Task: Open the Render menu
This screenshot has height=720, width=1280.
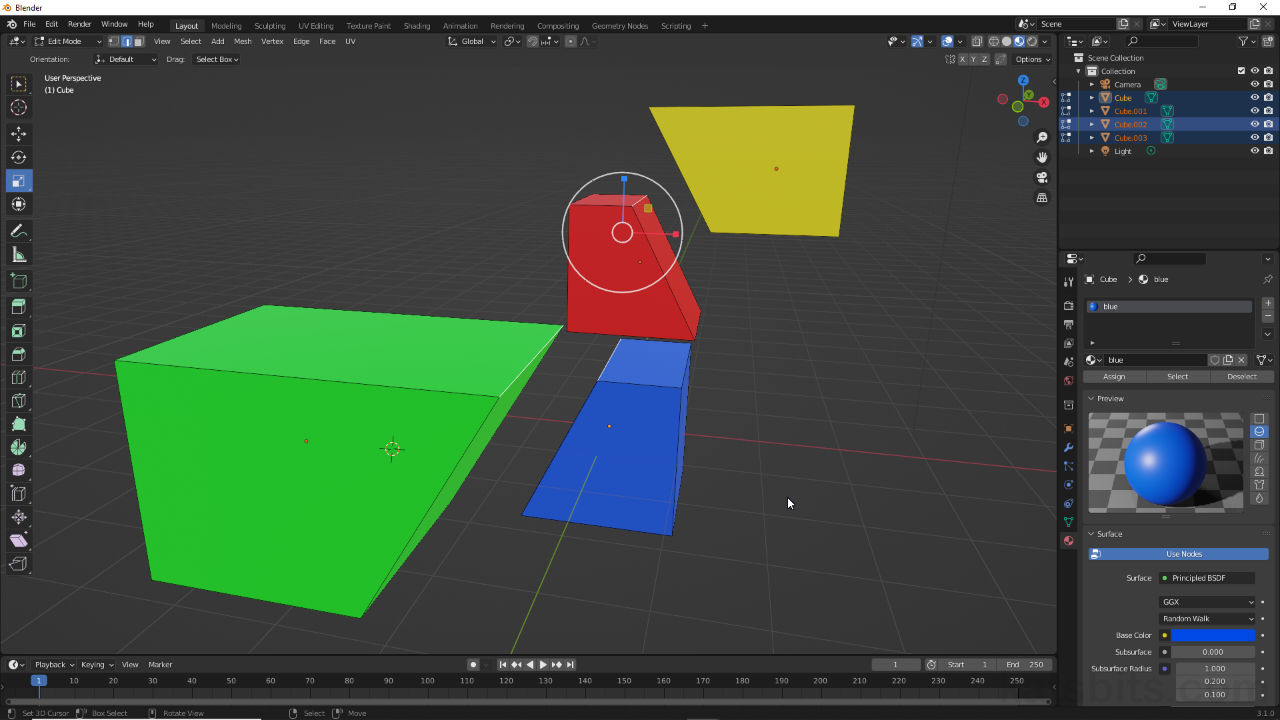Action: pos(79,23)
